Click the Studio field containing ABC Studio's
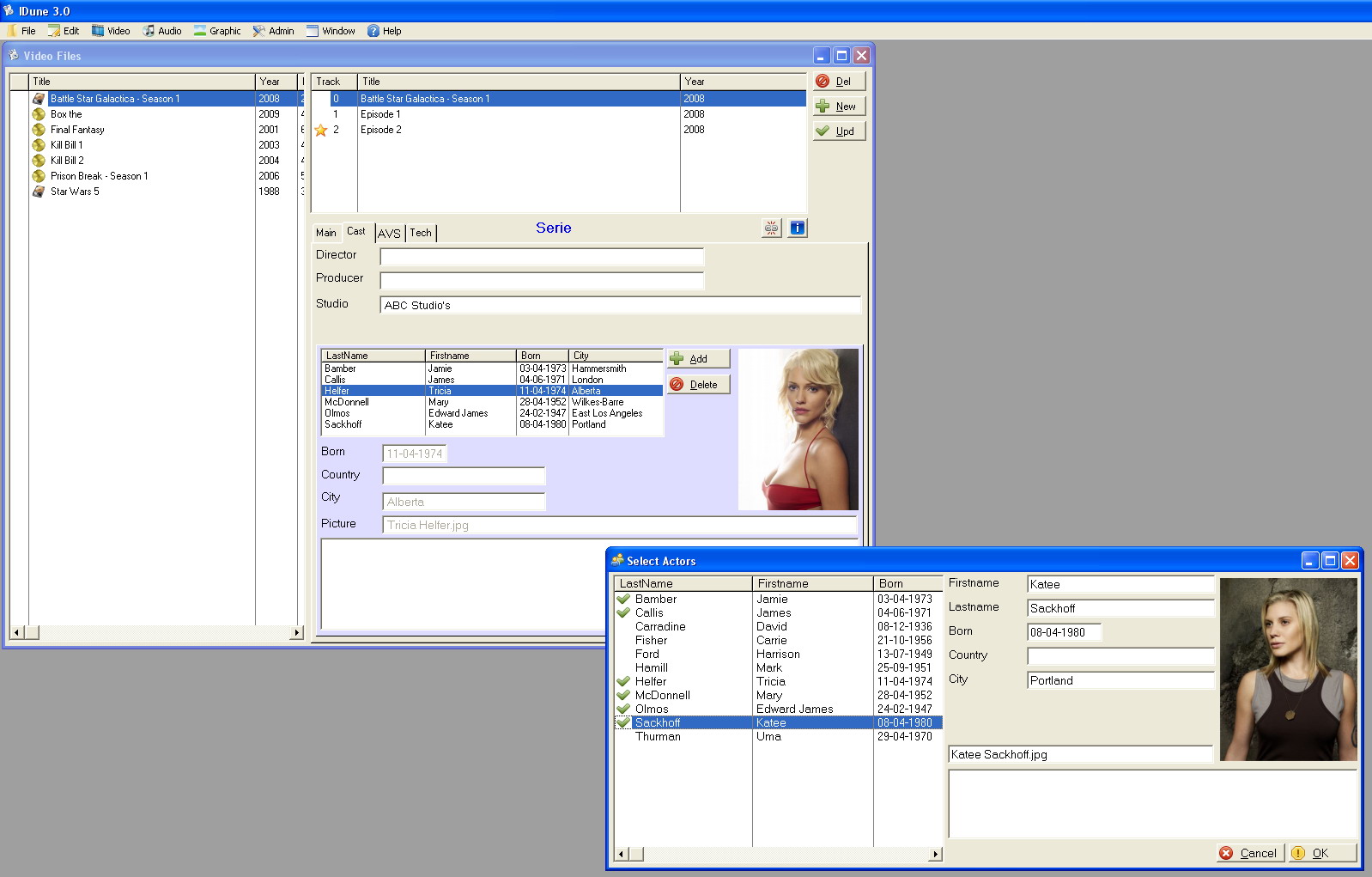The width and height of the screenshot is (1372, 877). coord(620,305)
